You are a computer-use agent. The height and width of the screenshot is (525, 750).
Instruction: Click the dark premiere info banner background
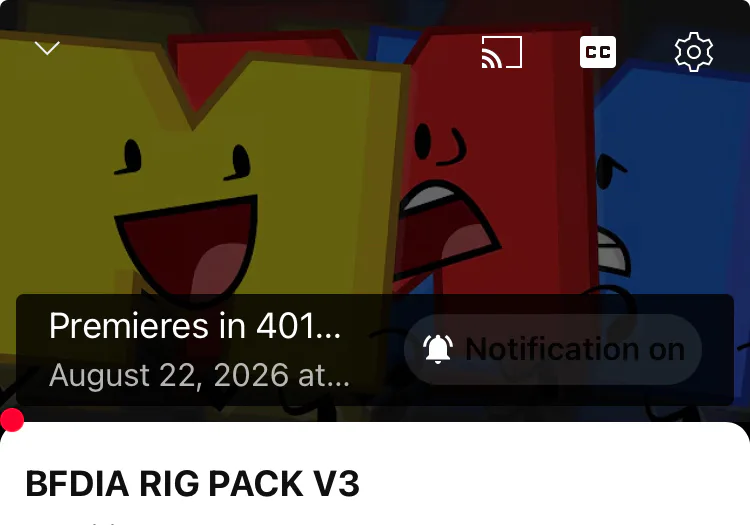(375, 350)
